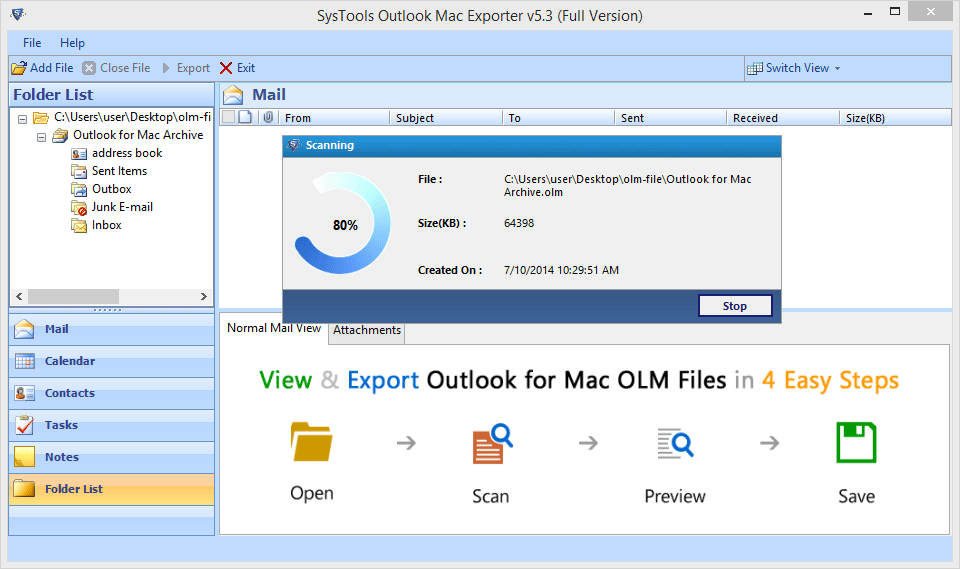The image size is (960, 569).
Task: Click the Export arrow icon
Action: [166, 68]
